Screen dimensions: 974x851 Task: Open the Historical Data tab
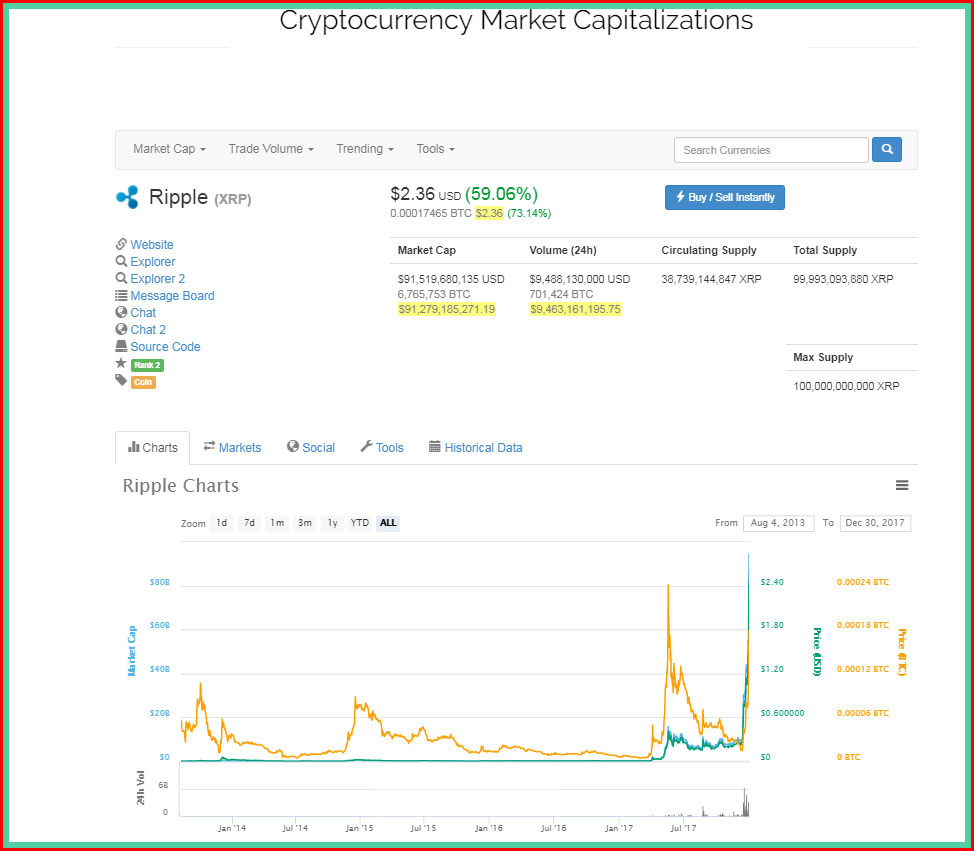pyautogui.click(x=476, y=447)
